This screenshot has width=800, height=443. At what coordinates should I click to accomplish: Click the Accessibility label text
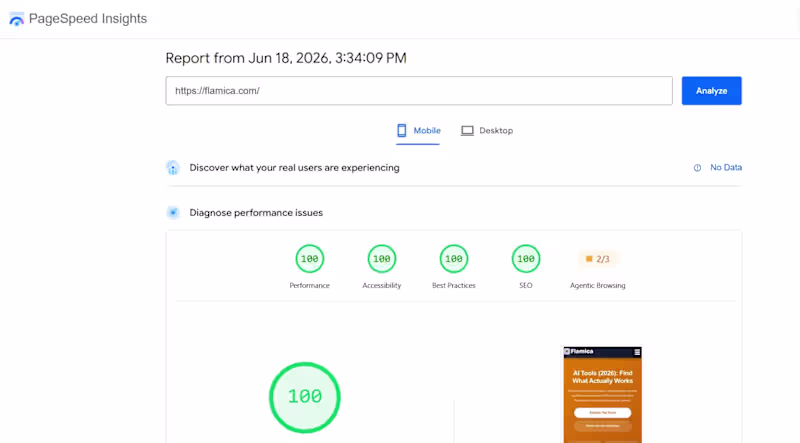coord(382,285)
